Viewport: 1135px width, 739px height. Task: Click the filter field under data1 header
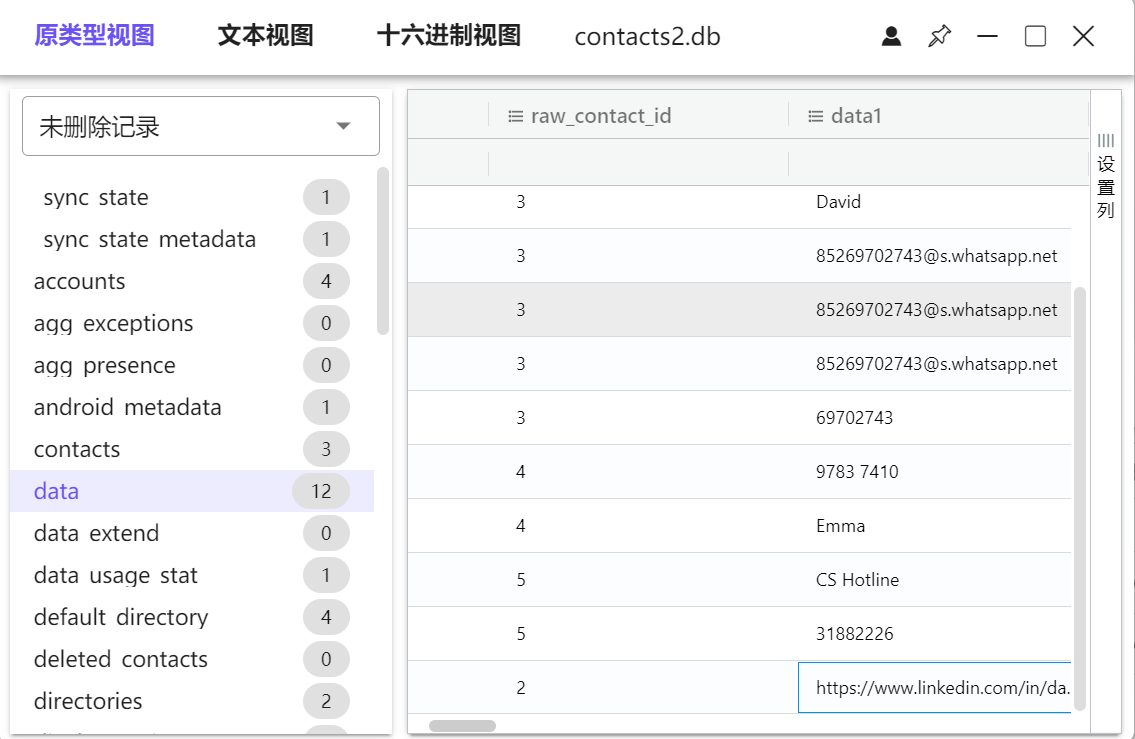click(937, 164)
